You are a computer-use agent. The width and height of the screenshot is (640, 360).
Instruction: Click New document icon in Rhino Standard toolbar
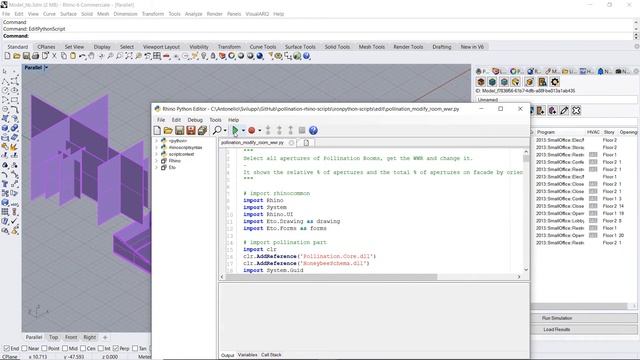7,56
